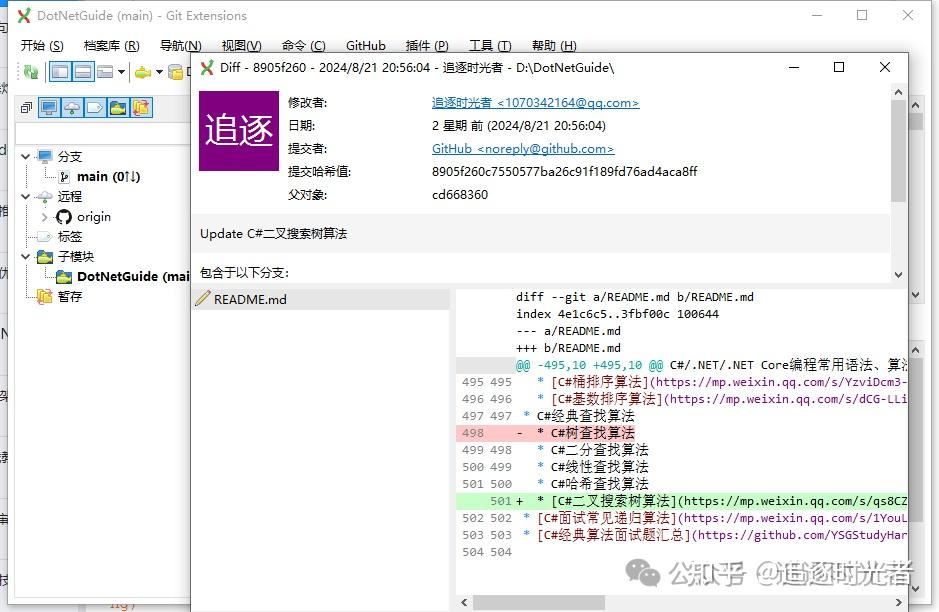Screen dimensions: 939x612
Task: Click the purple 追逐 author avatar
Action: [x=239, y=131]
